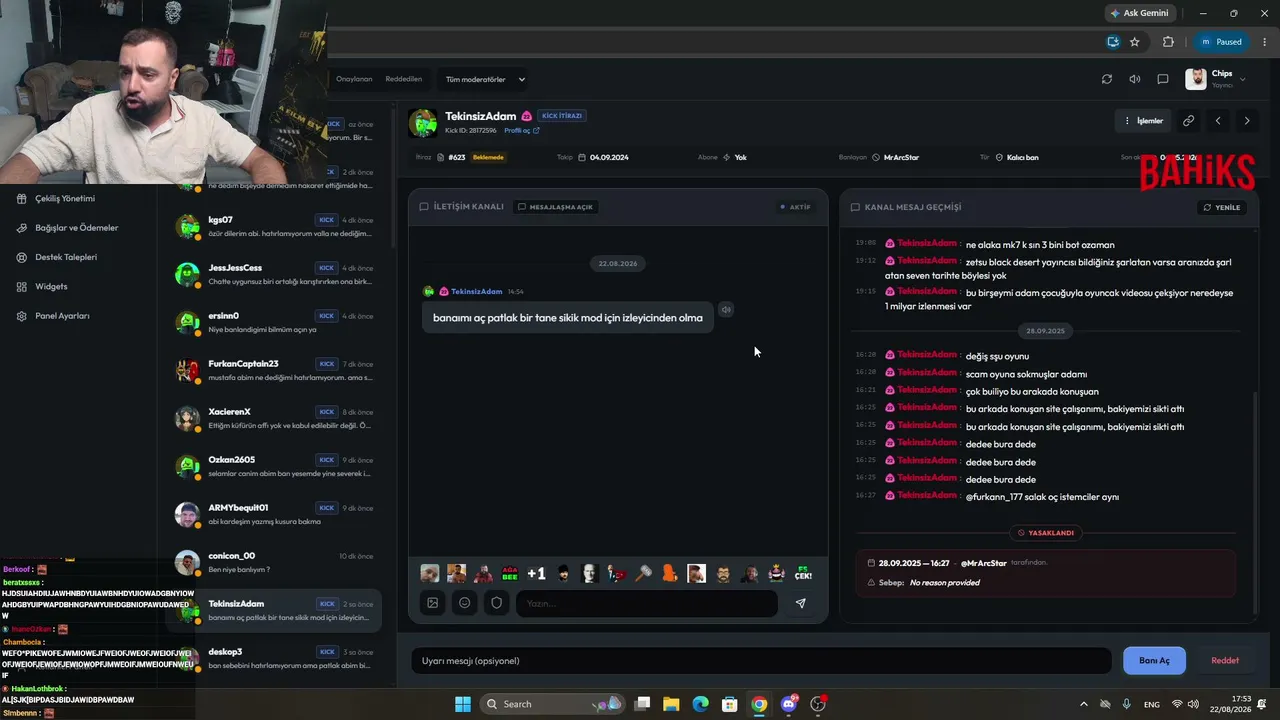Click the ENG language indicator

tap(1152, 704)
